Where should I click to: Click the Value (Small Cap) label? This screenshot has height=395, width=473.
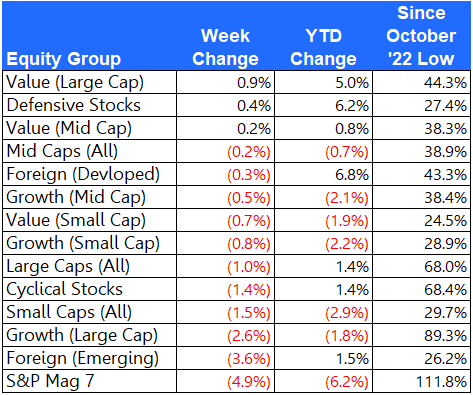(76, 220)
